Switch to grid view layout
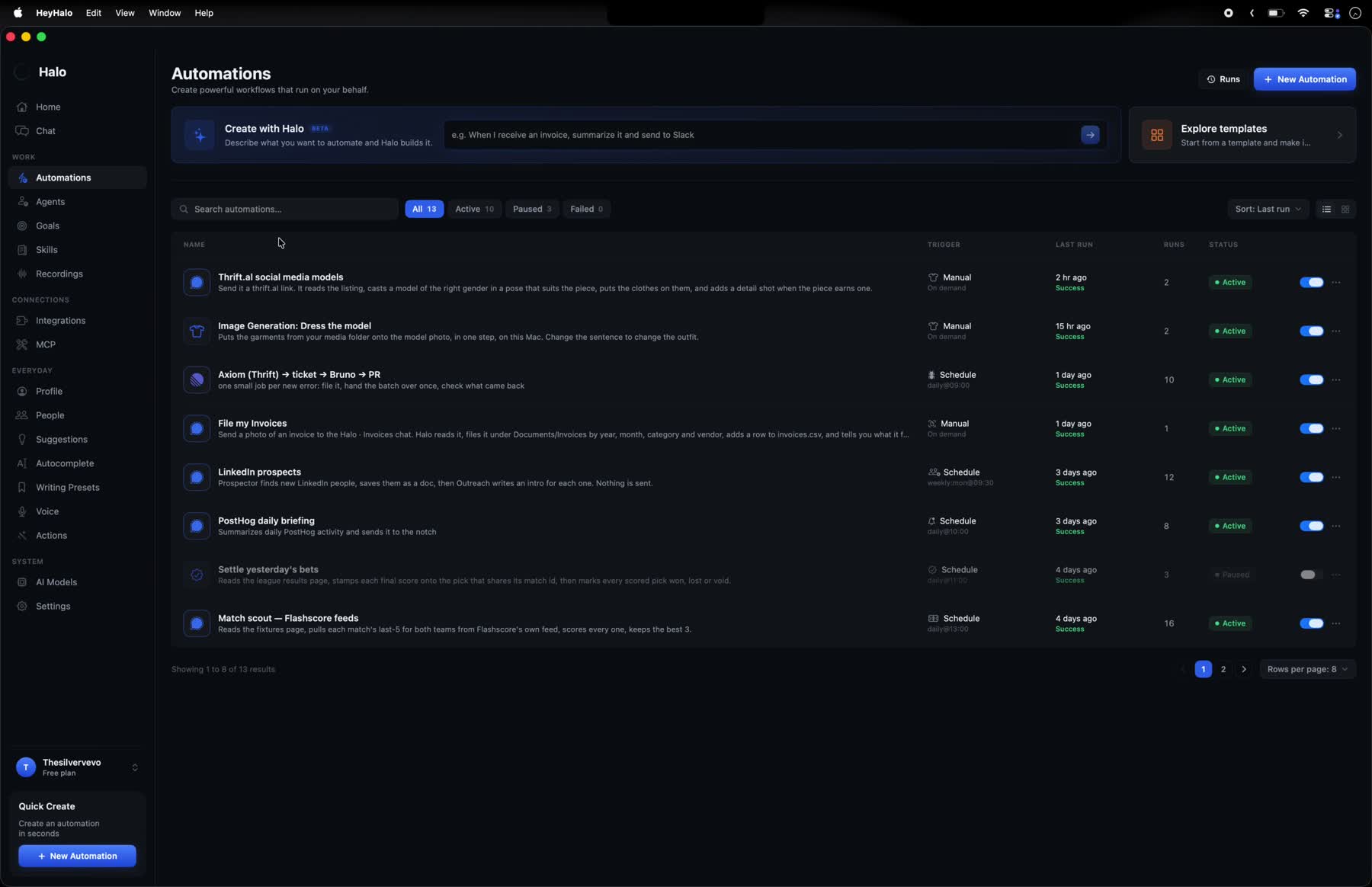The image size is (1372, 887). pyautogui.click(x=1345, y=209)
